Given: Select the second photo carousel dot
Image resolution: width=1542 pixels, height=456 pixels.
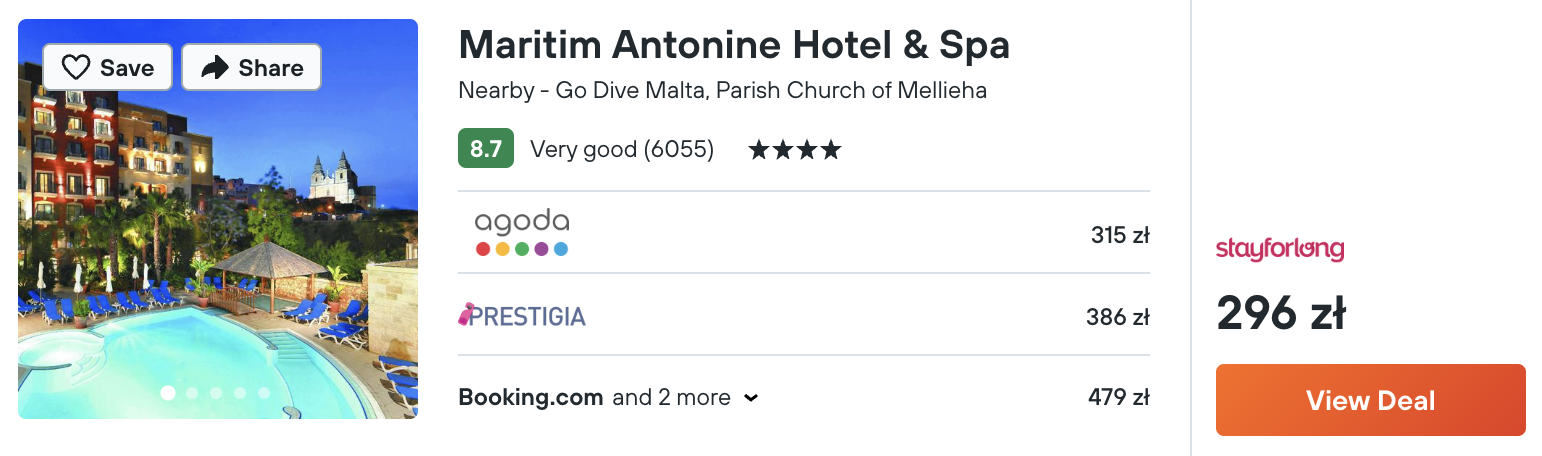Looking at the screenshot, I should pos(192,393).
